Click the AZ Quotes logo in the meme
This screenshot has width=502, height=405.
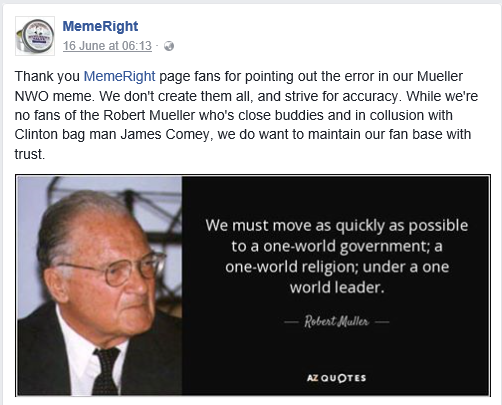(336, 378)
